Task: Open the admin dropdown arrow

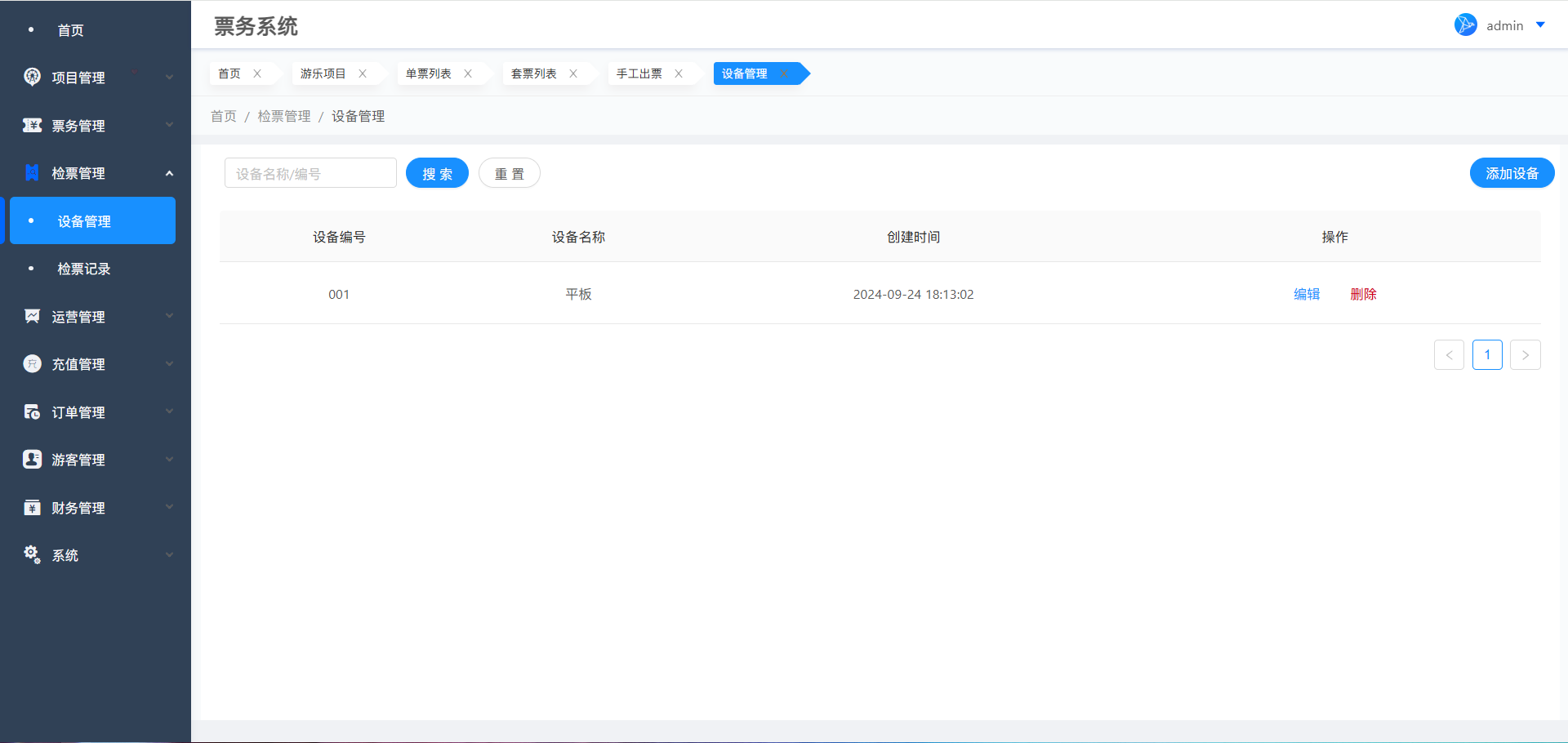Action: pyautogui.click(x=1540, y=25)
